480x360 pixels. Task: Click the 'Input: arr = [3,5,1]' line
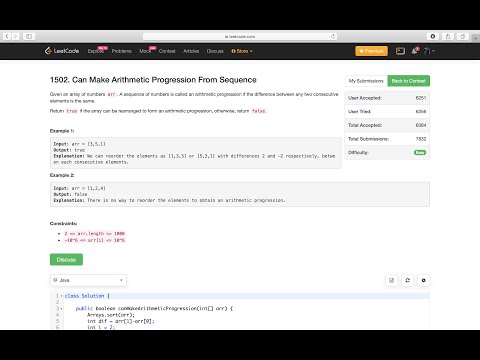point(80,144)
